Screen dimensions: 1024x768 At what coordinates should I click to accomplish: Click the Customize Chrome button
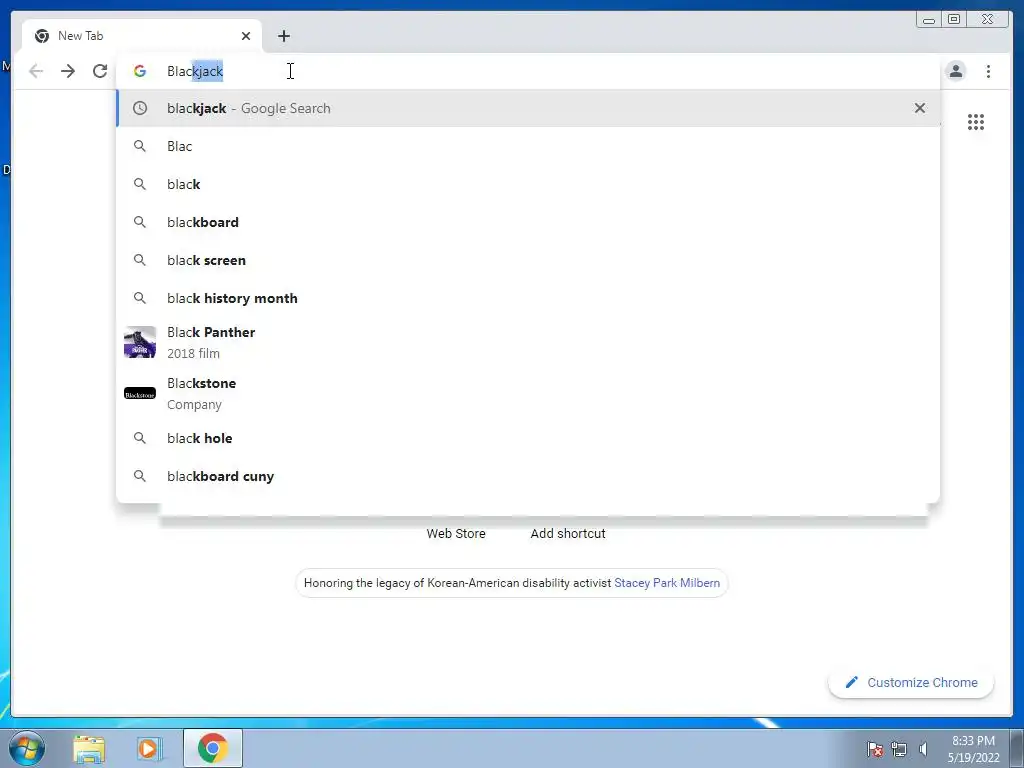911,682
